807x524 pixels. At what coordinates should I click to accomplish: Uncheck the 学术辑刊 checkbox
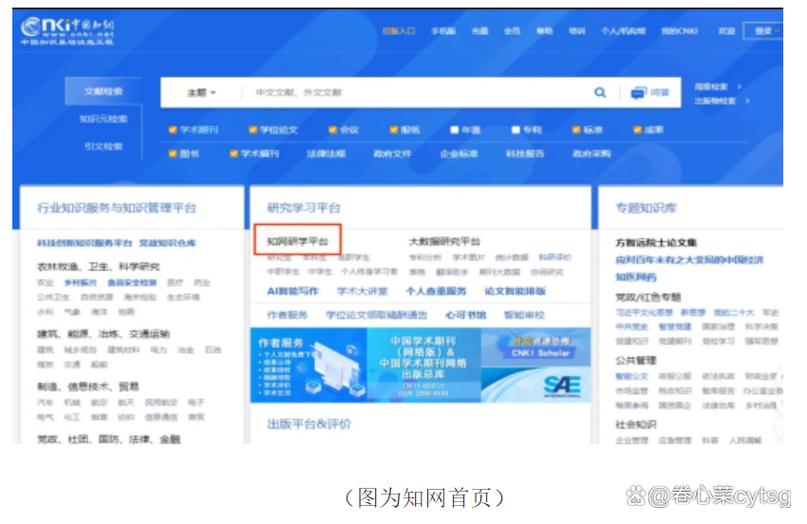(234, 153)
